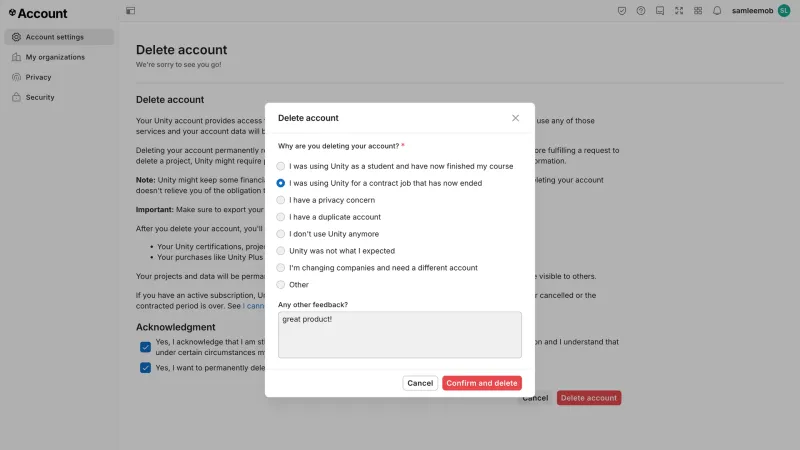The image size is (800, 450).
Task: Select I have a duplicate account
Action: [x=281, y=217]
